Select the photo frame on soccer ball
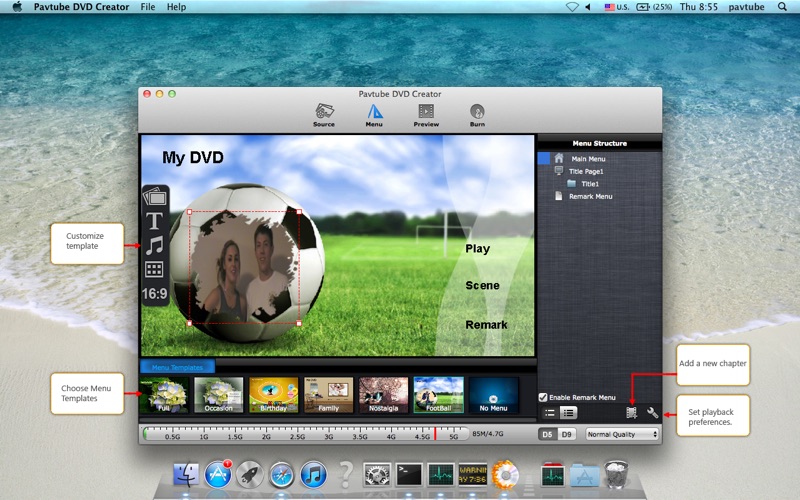The image size is (800, 500). coord(244,267)
